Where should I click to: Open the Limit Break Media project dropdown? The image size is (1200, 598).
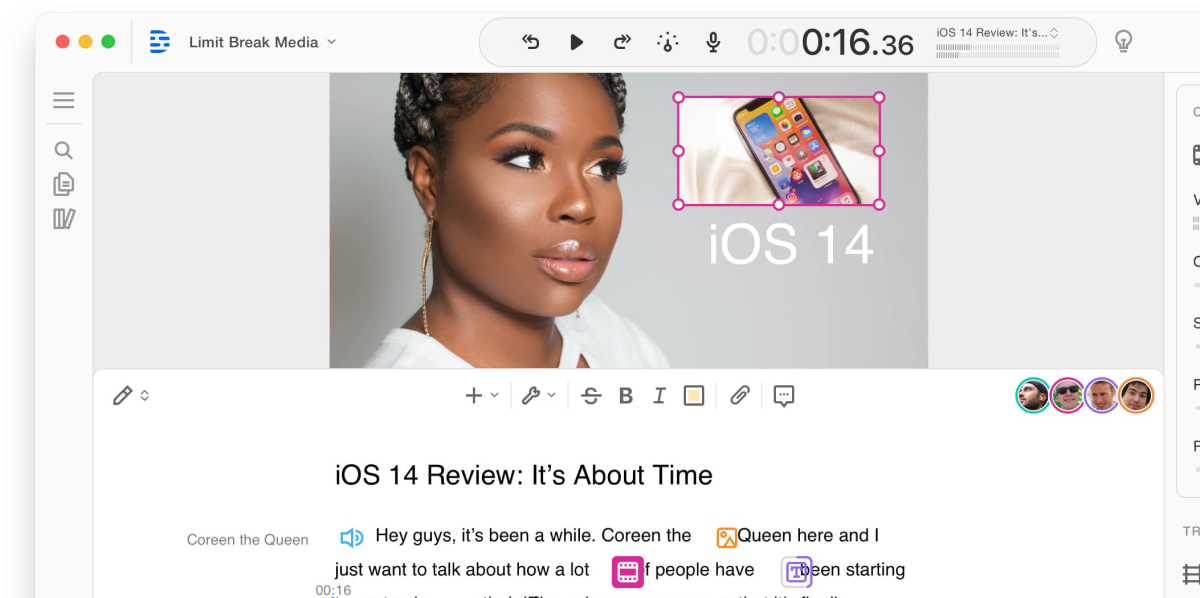pos(263,42)
